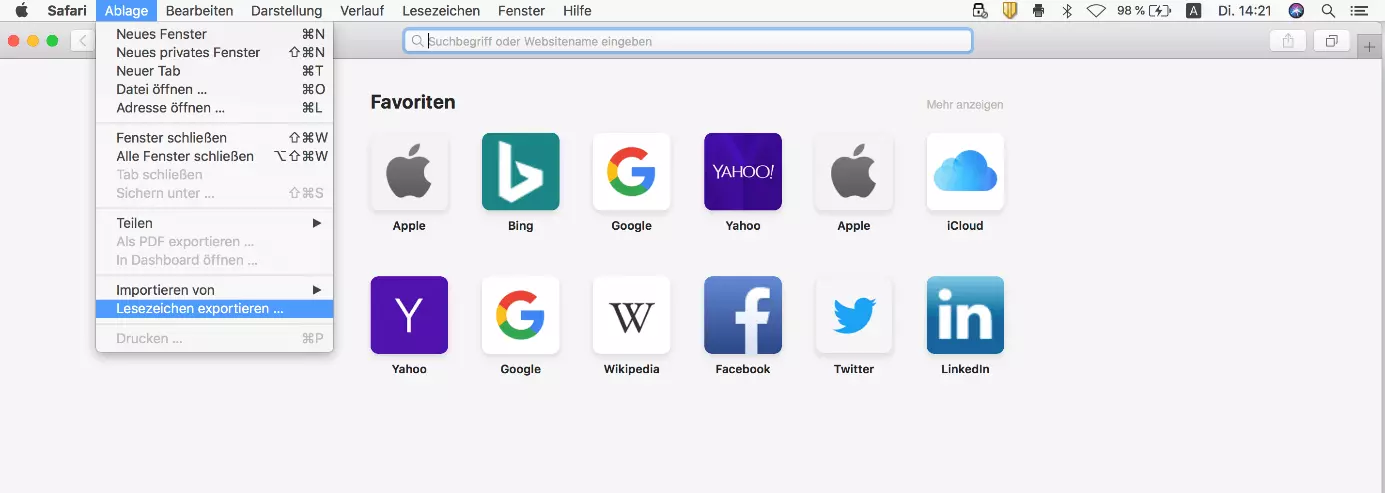Open the Fenster menu
The height and width of the screenshot is (493, 1385).
click(521, 11)
